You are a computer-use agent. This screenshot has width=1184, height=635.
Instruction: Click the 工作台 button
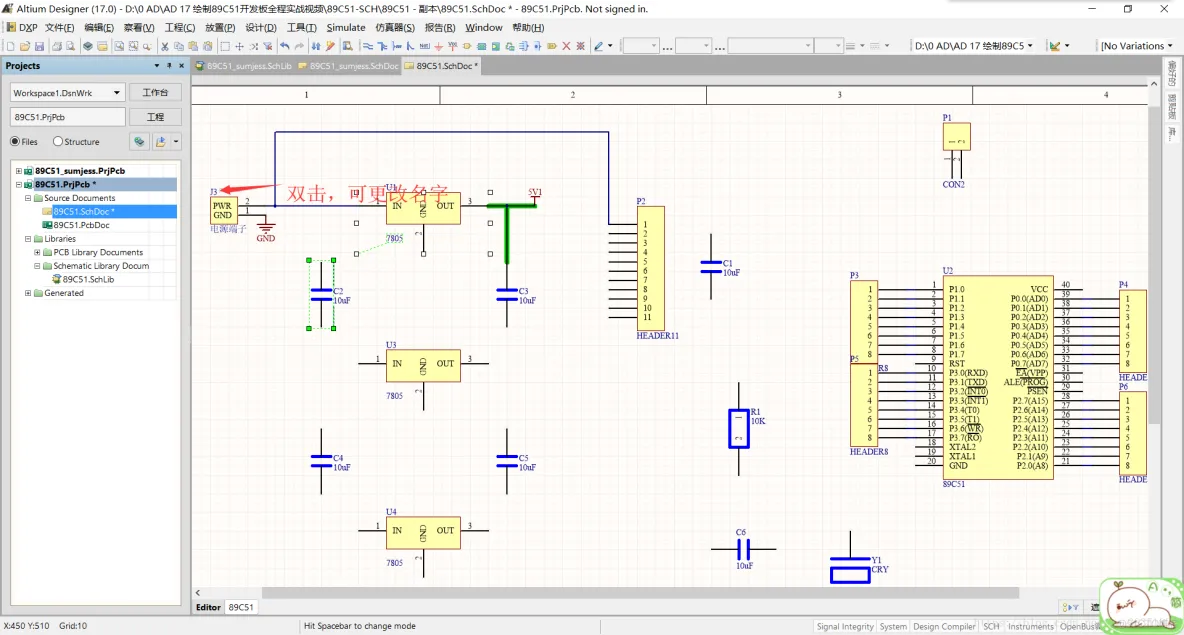click(155, 93)
